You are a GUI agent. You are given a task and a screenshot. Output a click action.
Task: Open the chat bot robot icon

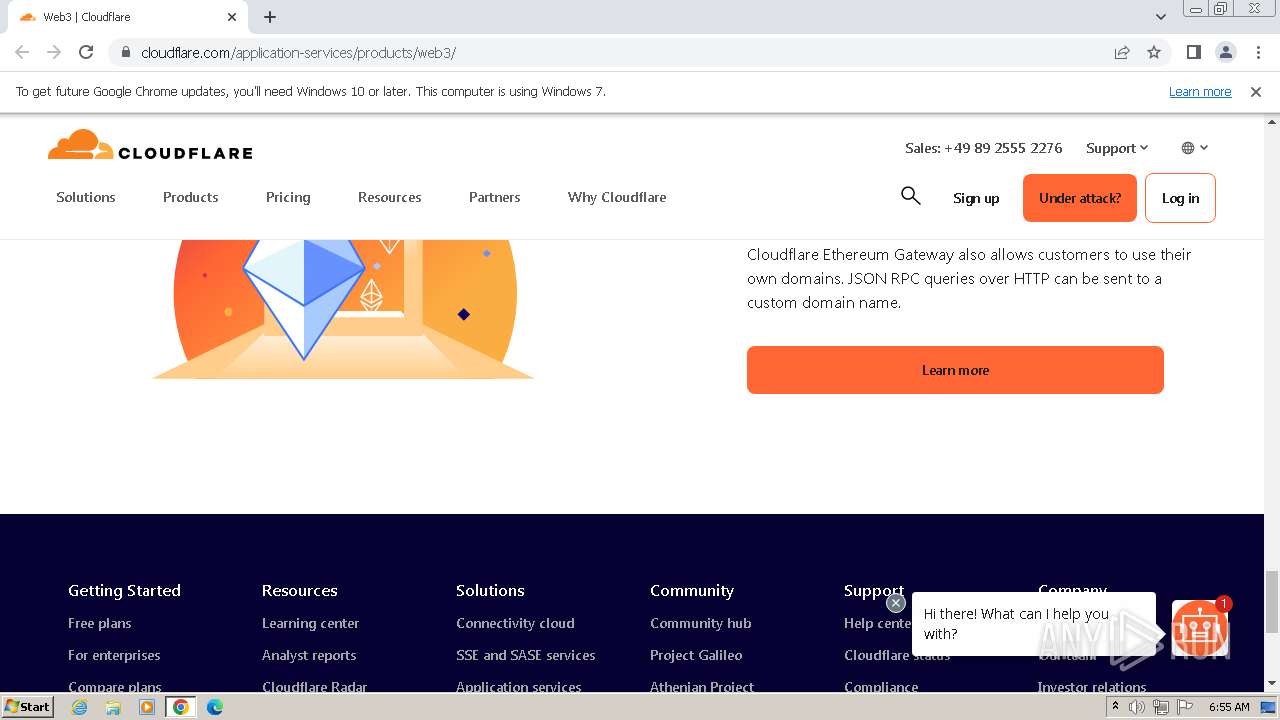[1200, 627]
